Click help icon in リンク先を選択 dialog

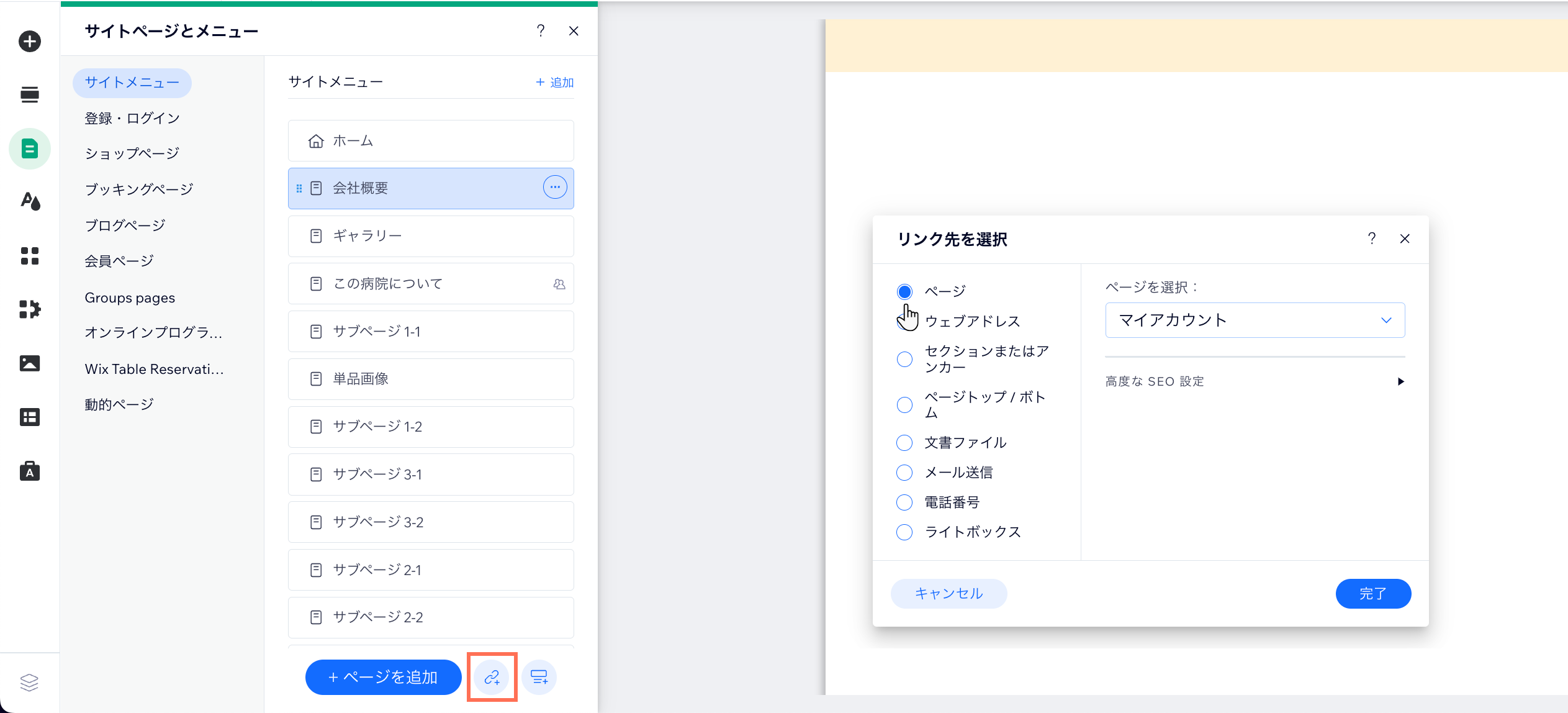(1372, 238)
